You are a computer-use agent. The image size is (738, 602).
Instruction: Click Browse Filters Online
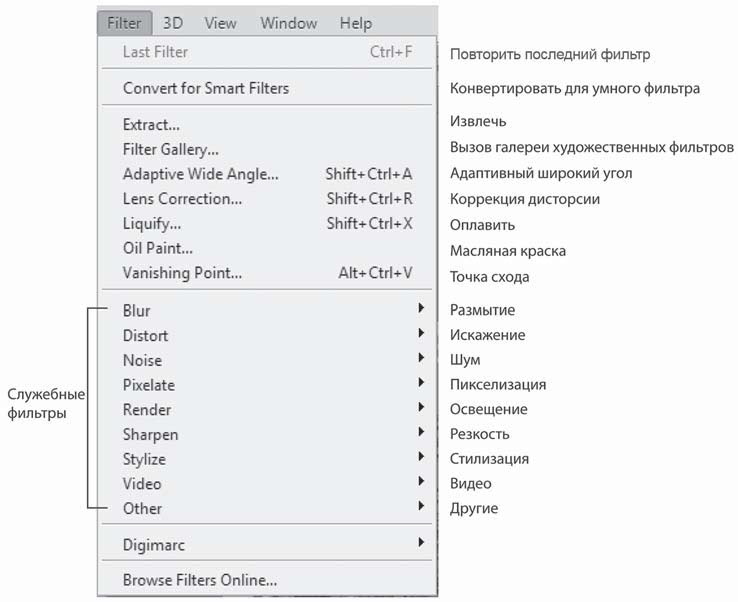pos(200,579)
